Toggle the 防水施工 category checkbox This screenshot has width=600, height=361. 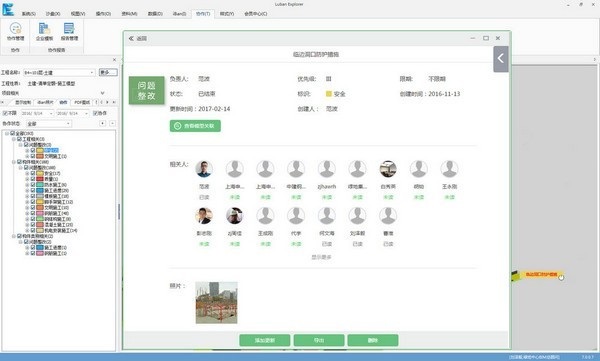[33, 185]
